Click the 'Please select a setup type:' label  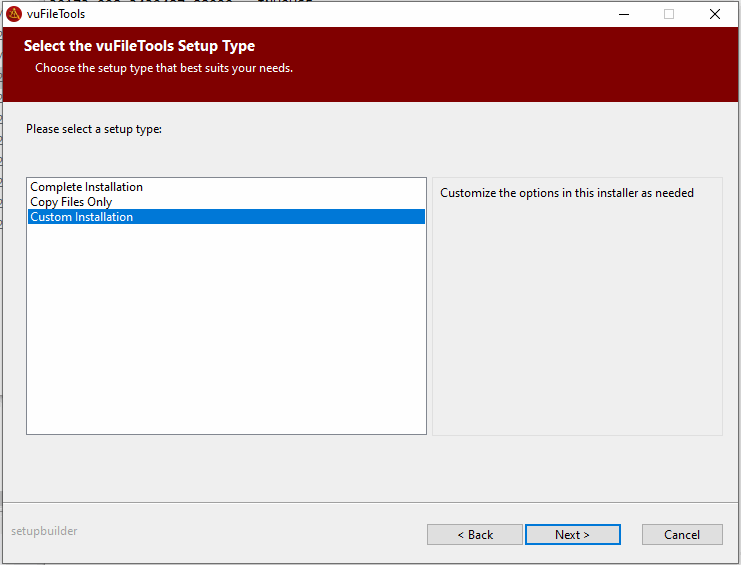tap(94, 129)
